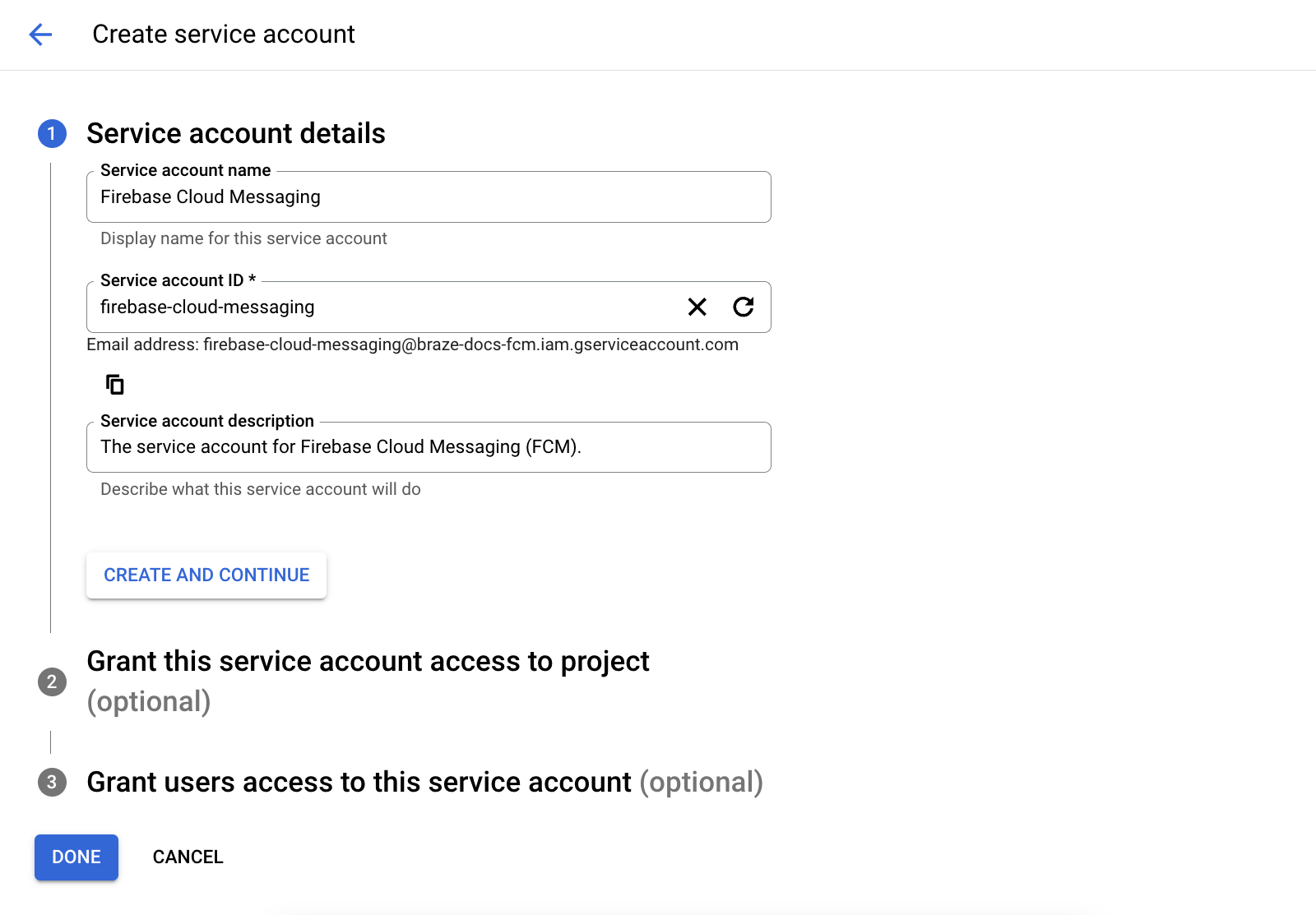Click 'Display name for this service account' hint
The image size is (1316, 915).
coord(243,238)
